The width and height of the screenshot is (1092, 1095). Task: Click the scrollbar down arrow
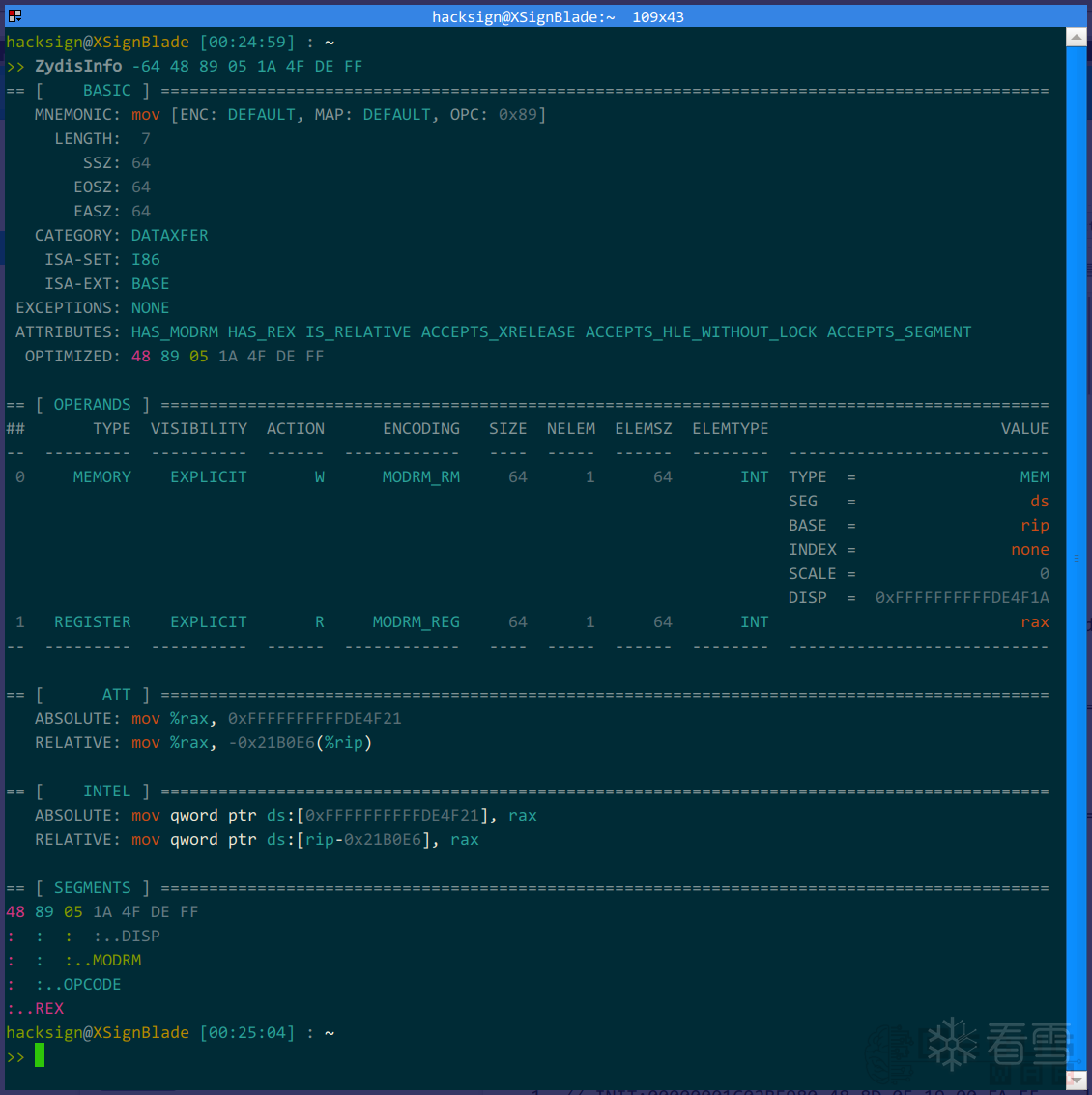[x=1076, y=1080]
